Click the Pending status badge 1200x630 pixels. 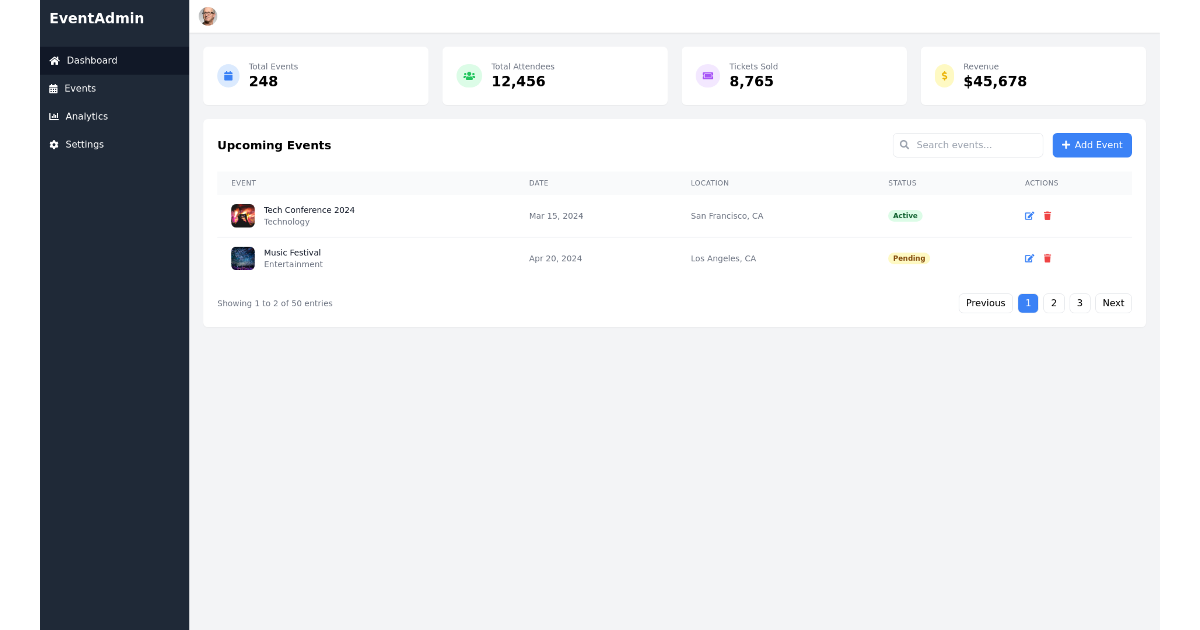[908, 258]
